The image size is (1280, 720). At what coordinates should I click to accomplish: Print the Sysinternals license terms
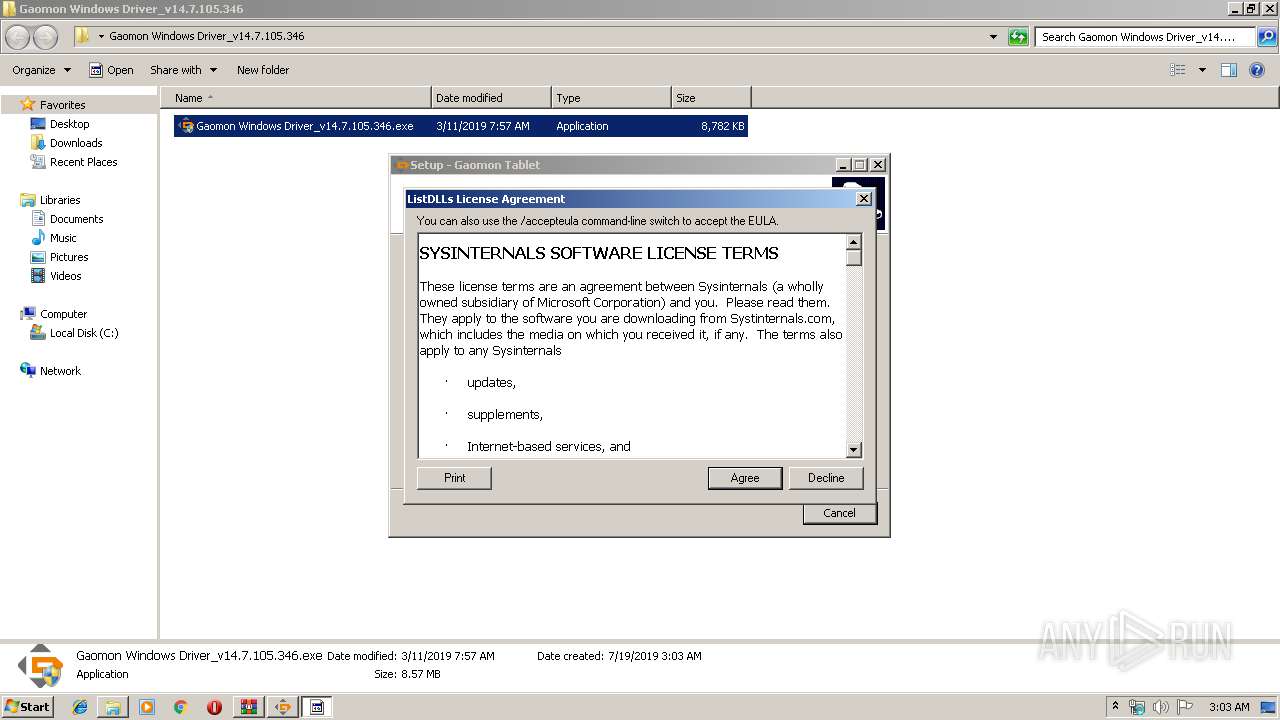pyautogui.click(x=454, y=478)
